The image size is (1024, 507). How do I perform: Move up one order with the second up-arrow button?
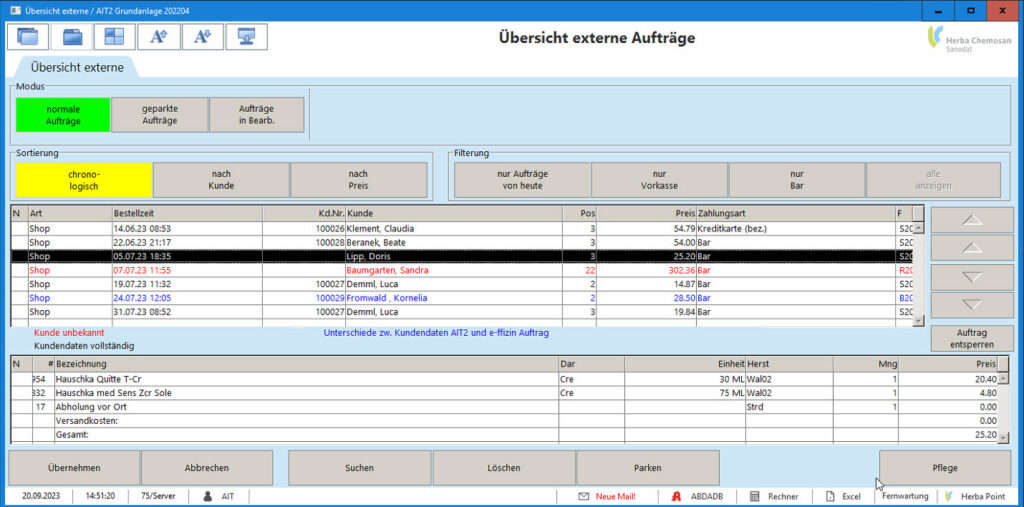point(972,248)
